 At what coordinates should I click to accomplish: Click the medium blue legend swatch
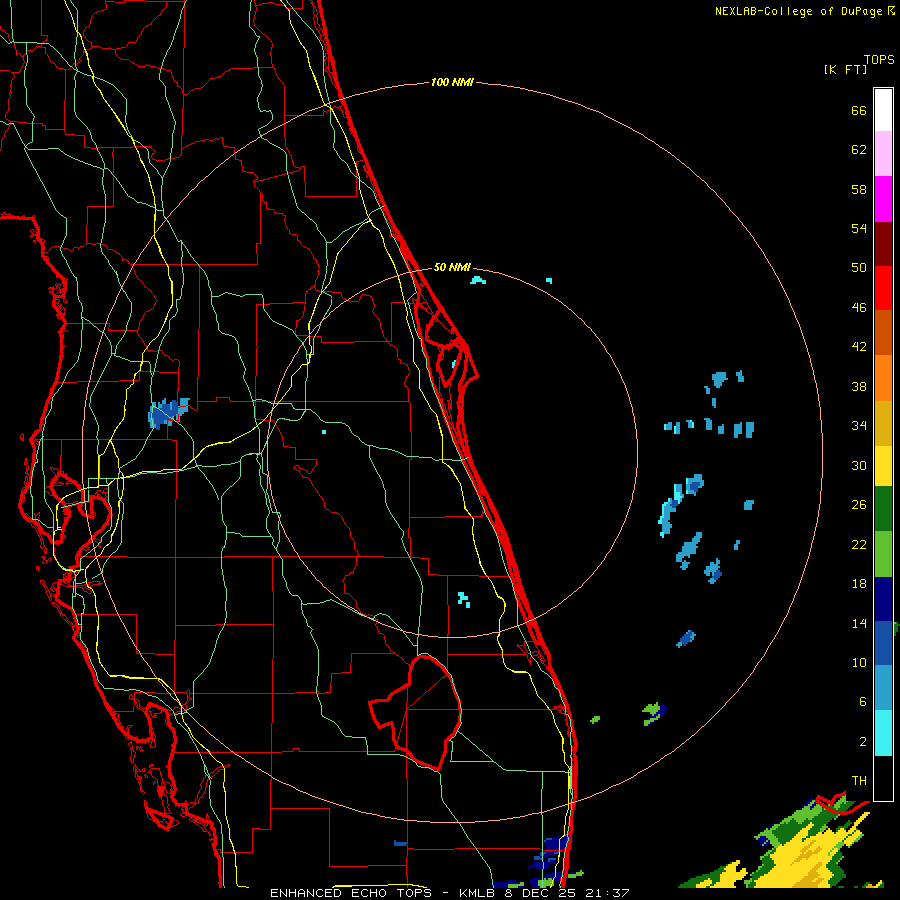click(883, 643)
